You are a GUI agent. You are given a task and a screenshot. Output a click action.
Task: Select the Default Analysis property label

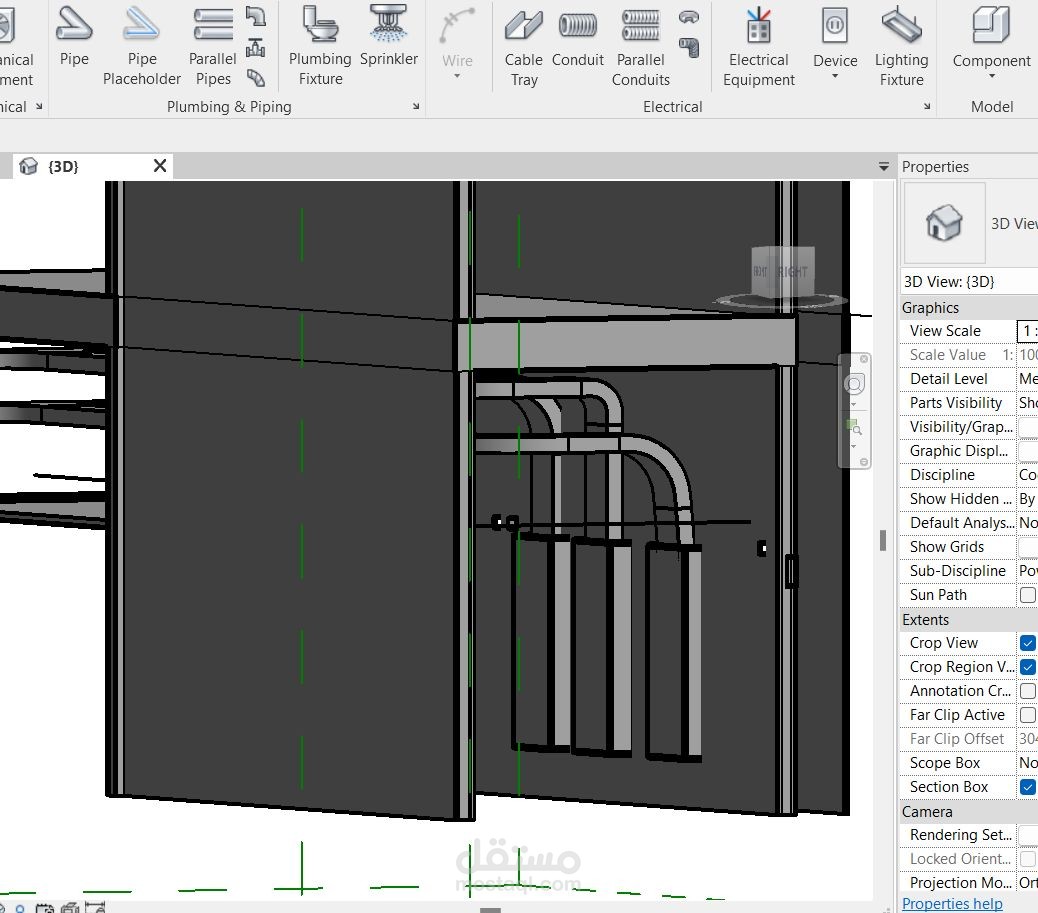[x=961, y=523]
